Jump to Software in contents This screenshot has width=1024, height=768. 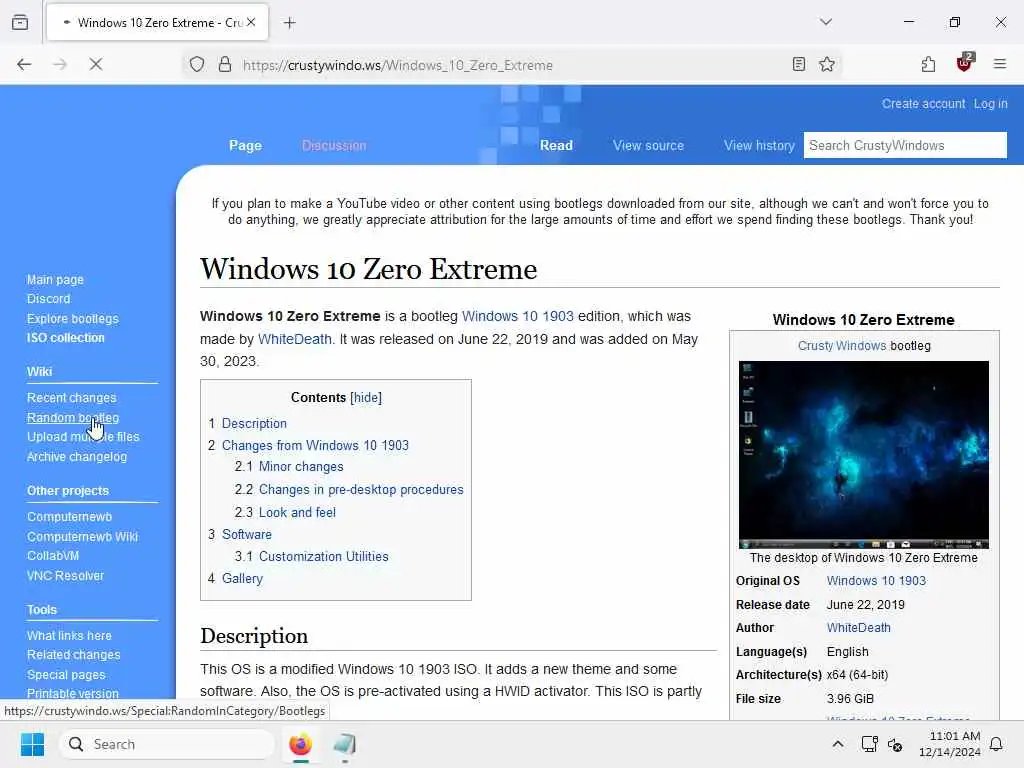pos(247,534)
